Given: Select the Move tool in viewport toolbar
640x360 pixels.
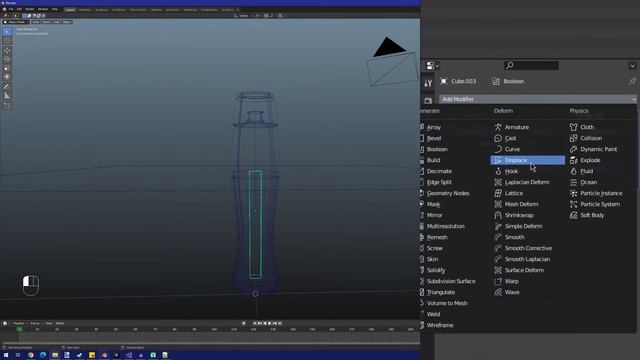Looking at the screenshot, I should pos(7,51).
